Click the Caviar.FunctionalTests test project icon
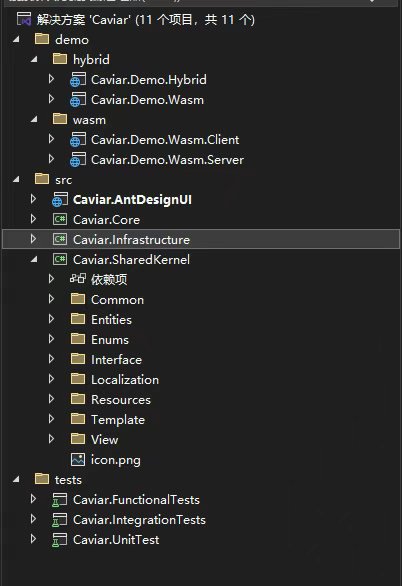This screenshot has height=586, width=402. [x=60, y=500]
